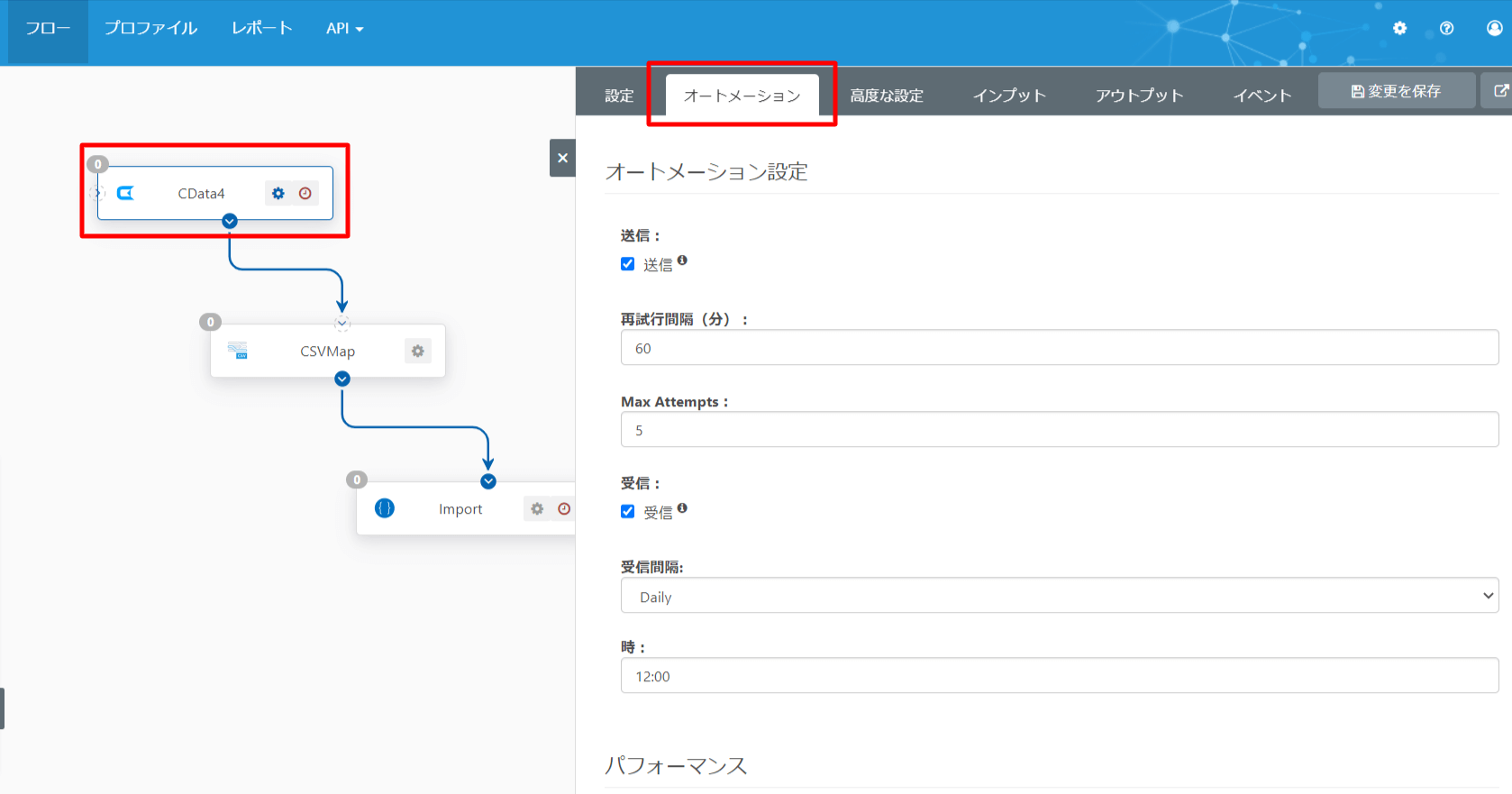Click the Import connector globe icon
This screenshot has width=1512, height=794.
tap(385, 508)
